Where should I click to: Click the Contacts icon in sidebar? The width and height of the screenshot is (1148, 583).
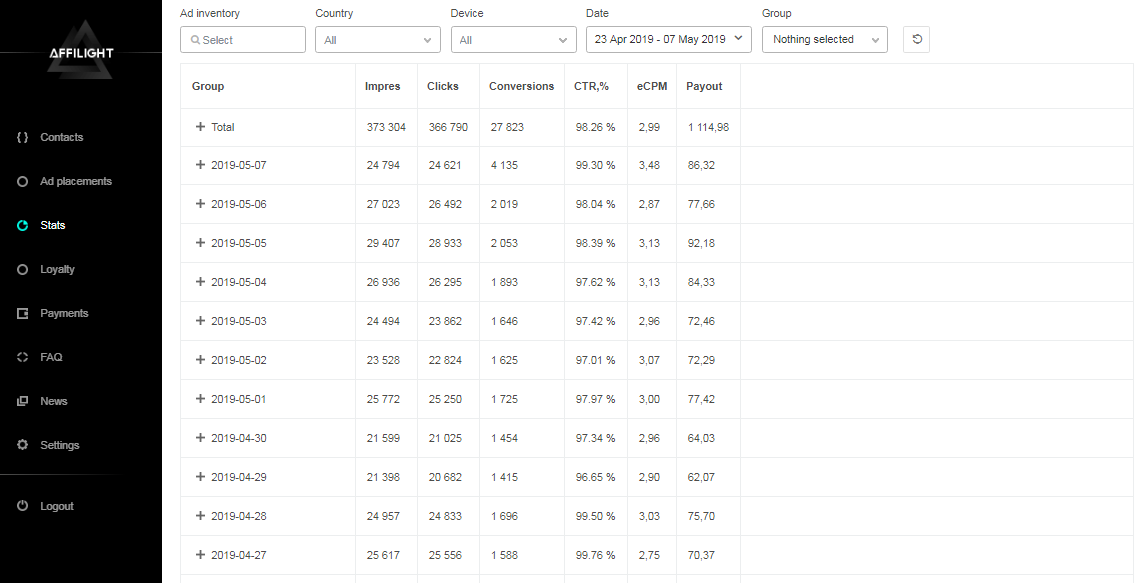tap(22, 137)
